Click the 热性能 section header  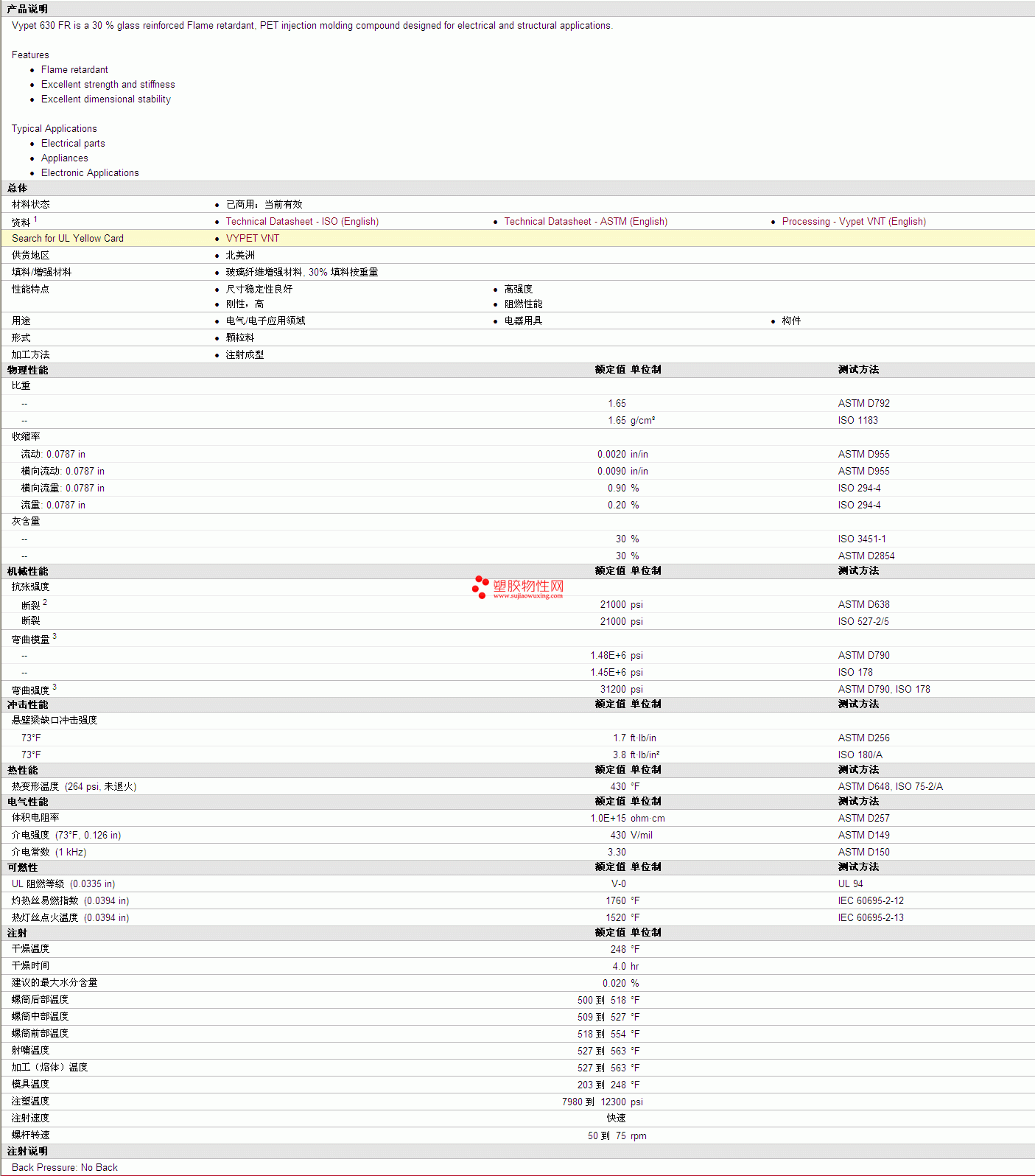pos(22,770)
